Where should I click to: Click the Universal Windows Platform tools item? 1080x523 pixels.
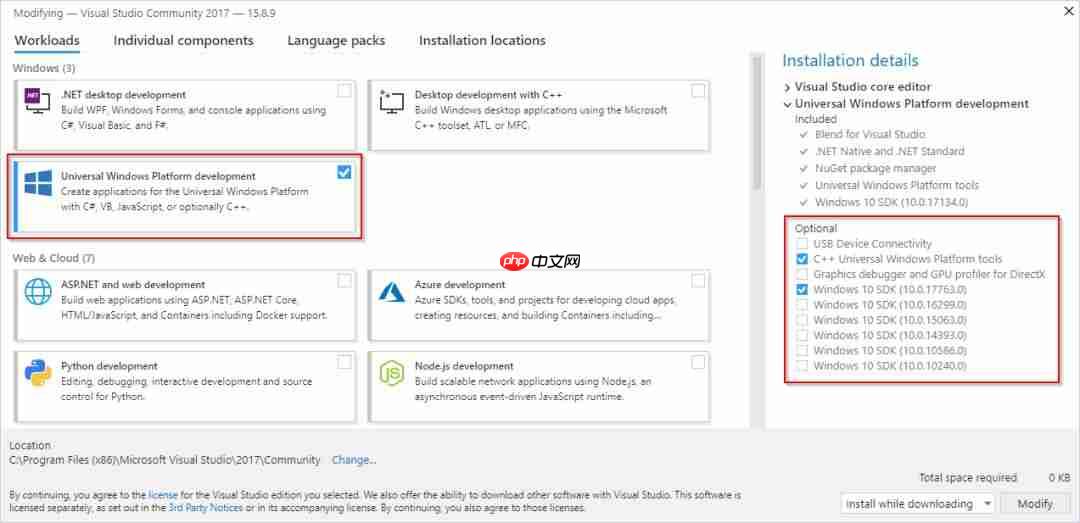[x=897, y=185]
